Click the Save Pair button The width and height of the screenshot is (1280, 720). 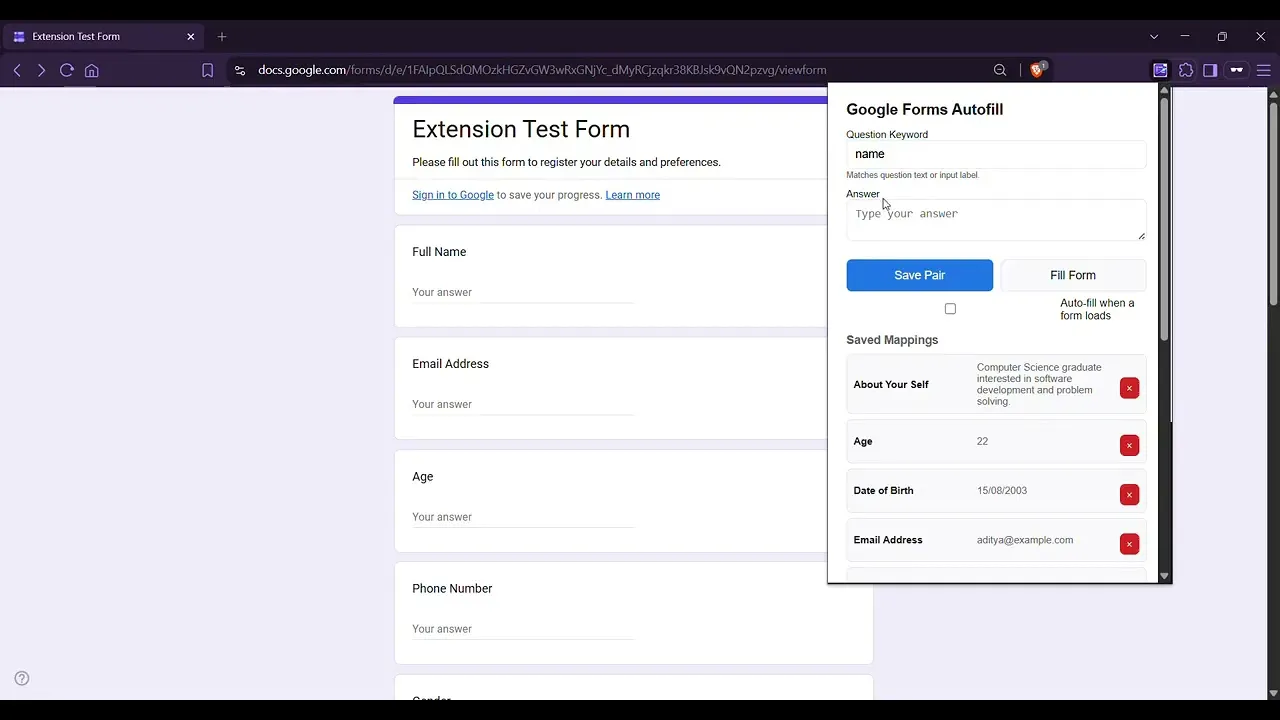click(x=920, y=275)
